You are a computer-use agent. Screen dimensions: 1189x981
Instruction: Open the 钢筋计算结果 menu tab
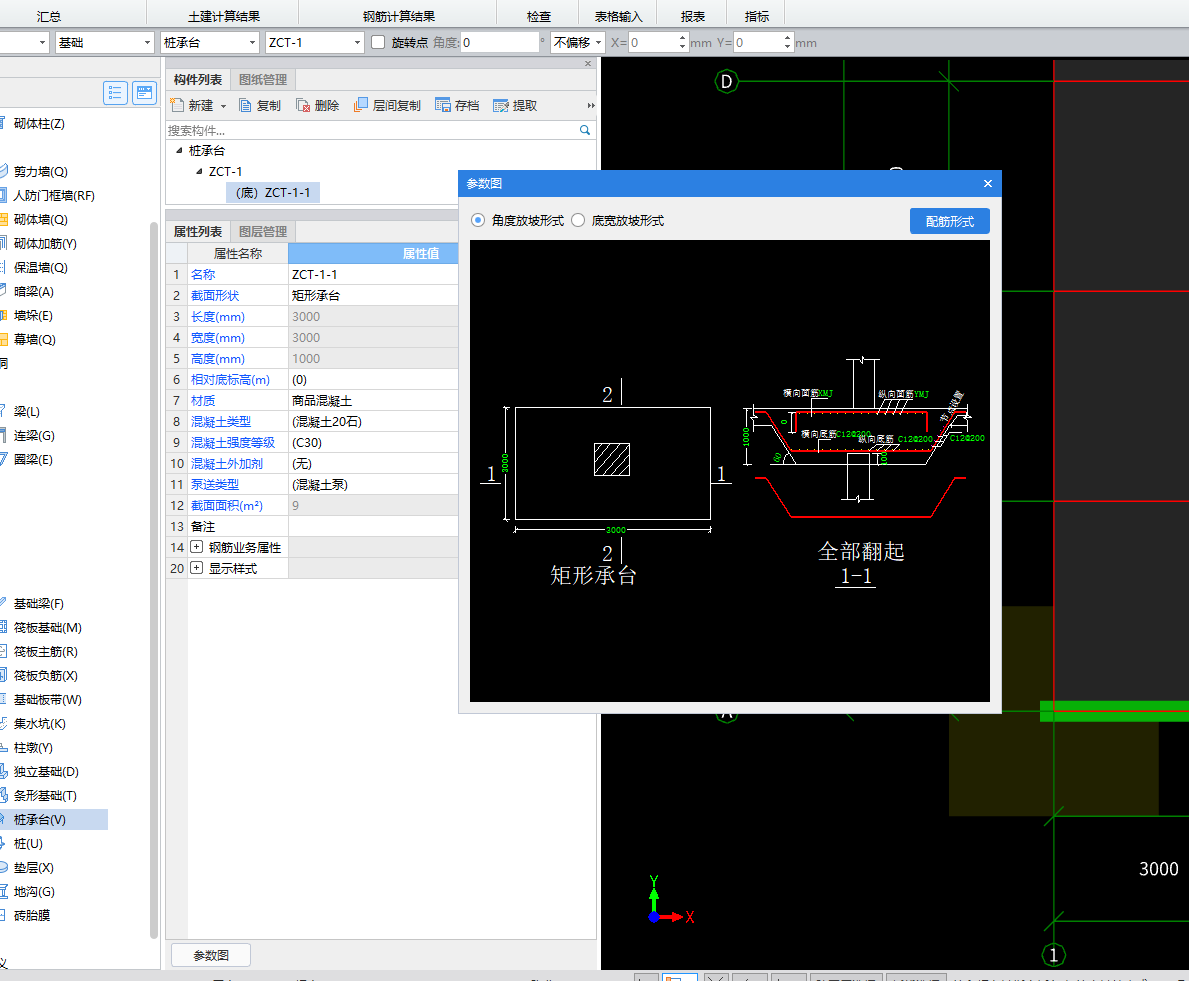[x=399, y=16]
